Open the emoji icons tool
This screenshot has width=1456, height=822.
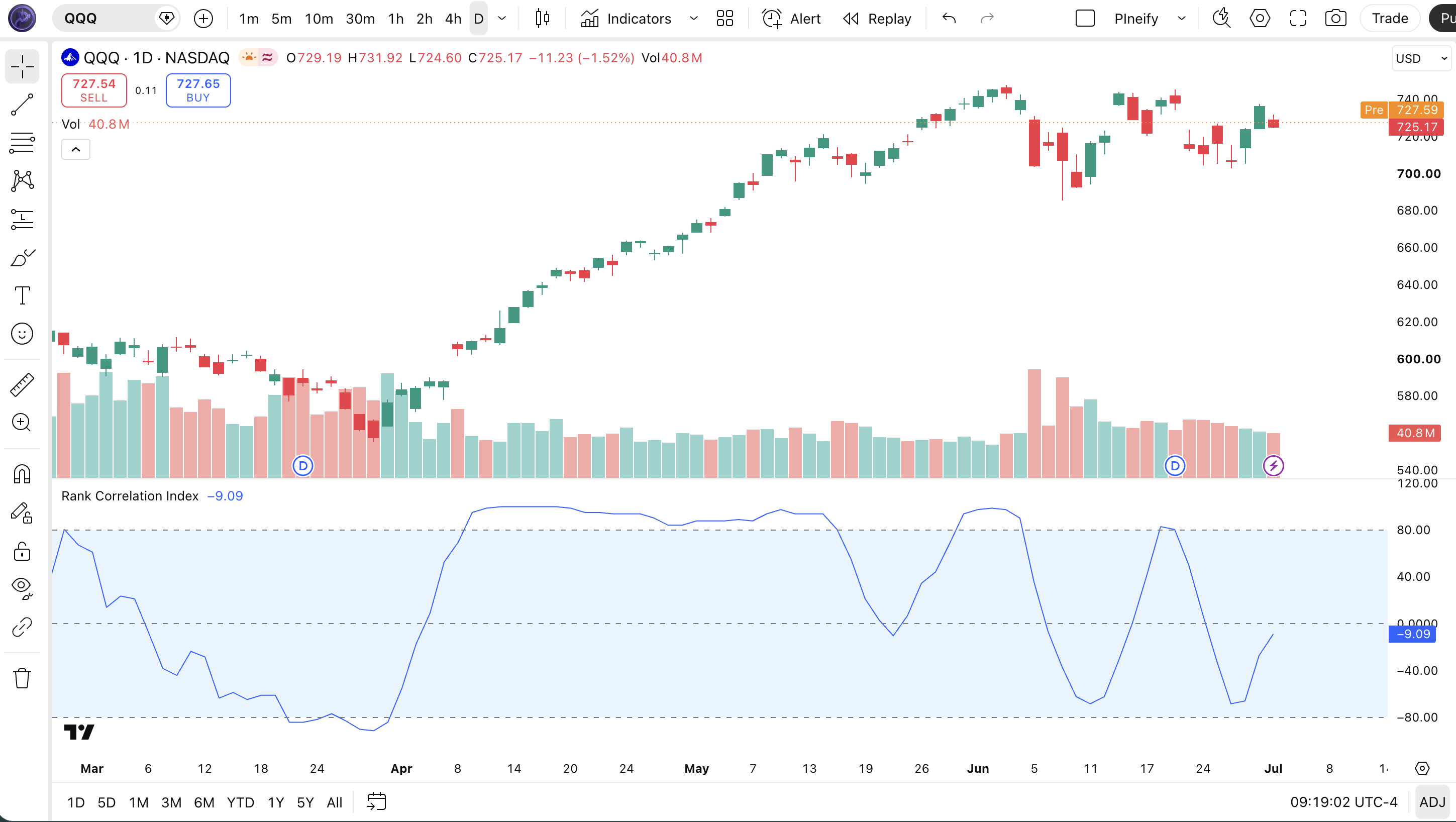[22, 334]
